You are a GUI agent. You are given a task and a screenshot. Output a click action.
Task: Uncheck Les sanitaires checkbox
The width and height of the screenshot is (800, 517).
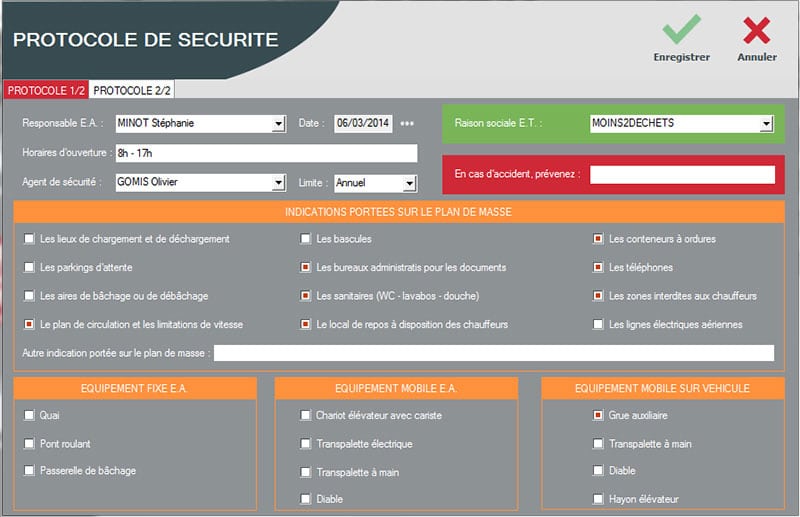306,296
